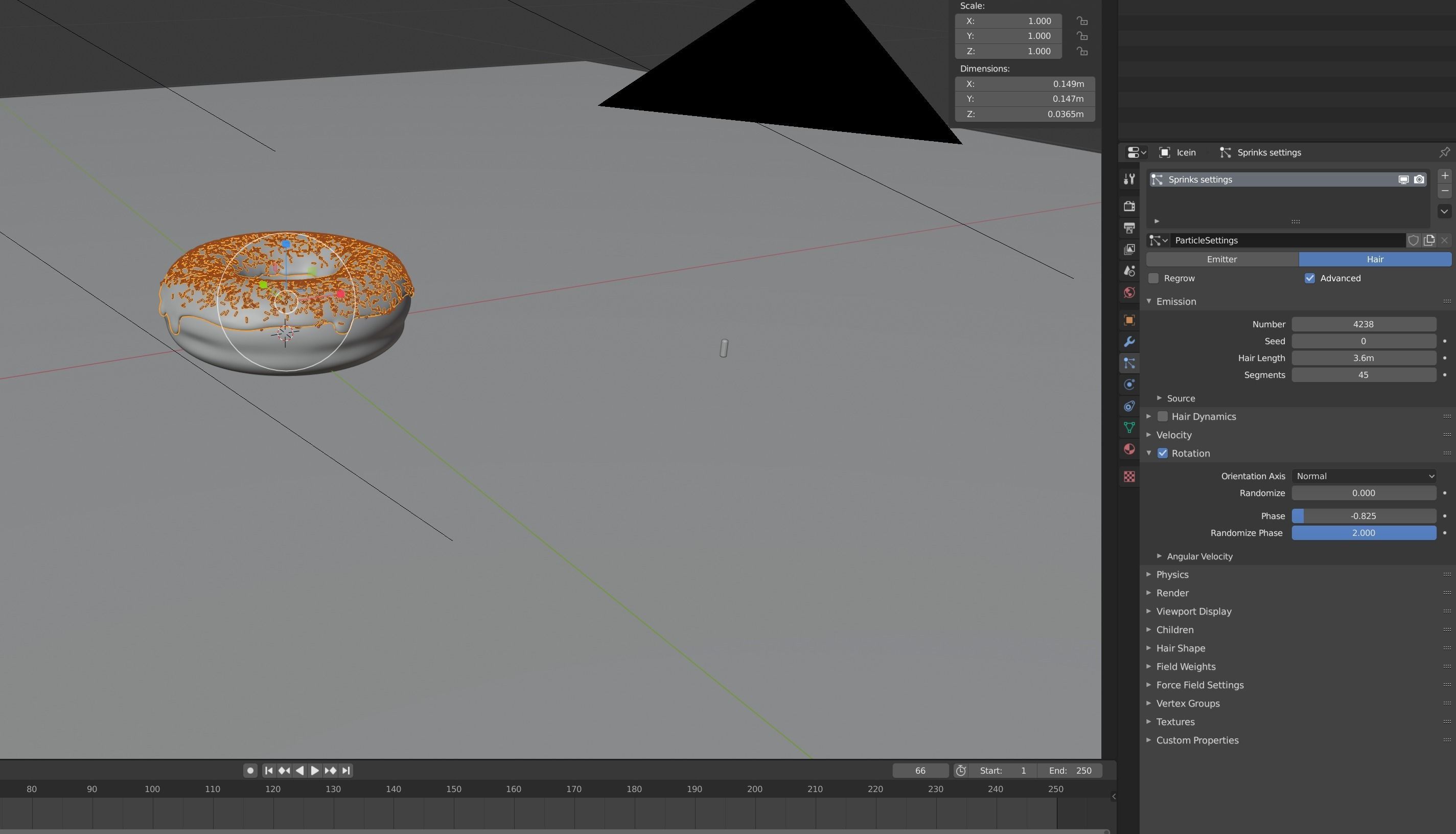Add a new particle system slot with plus button

click(1445, 175)
